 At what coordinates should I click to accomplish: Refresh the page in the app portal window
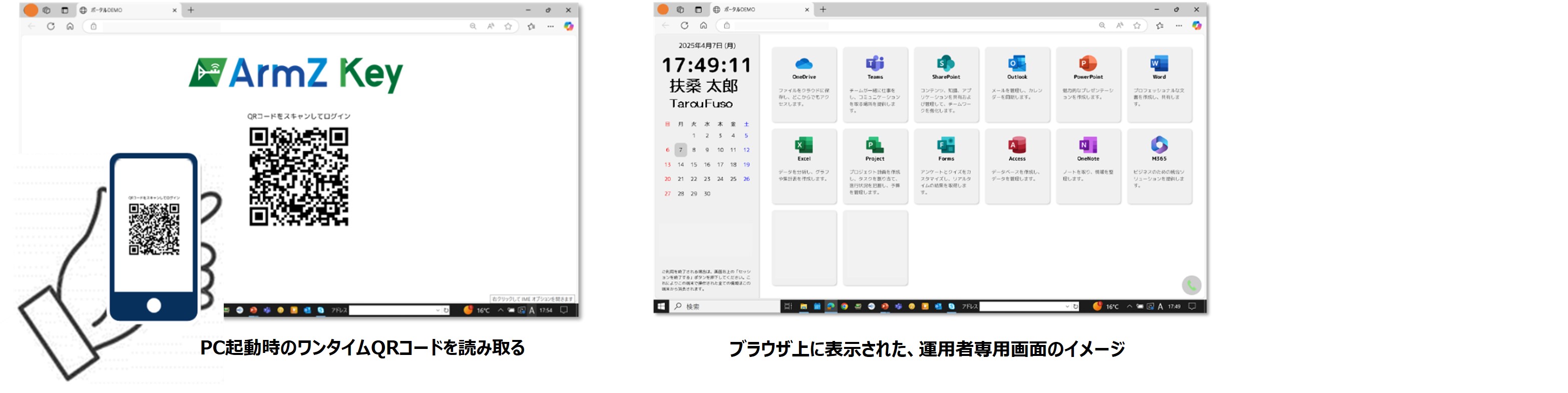coord(684,26)
